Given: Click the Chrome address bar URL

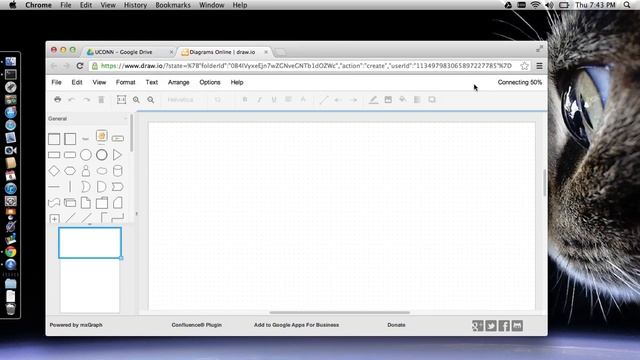Looking at the screenshot, I should coord(306,66).
